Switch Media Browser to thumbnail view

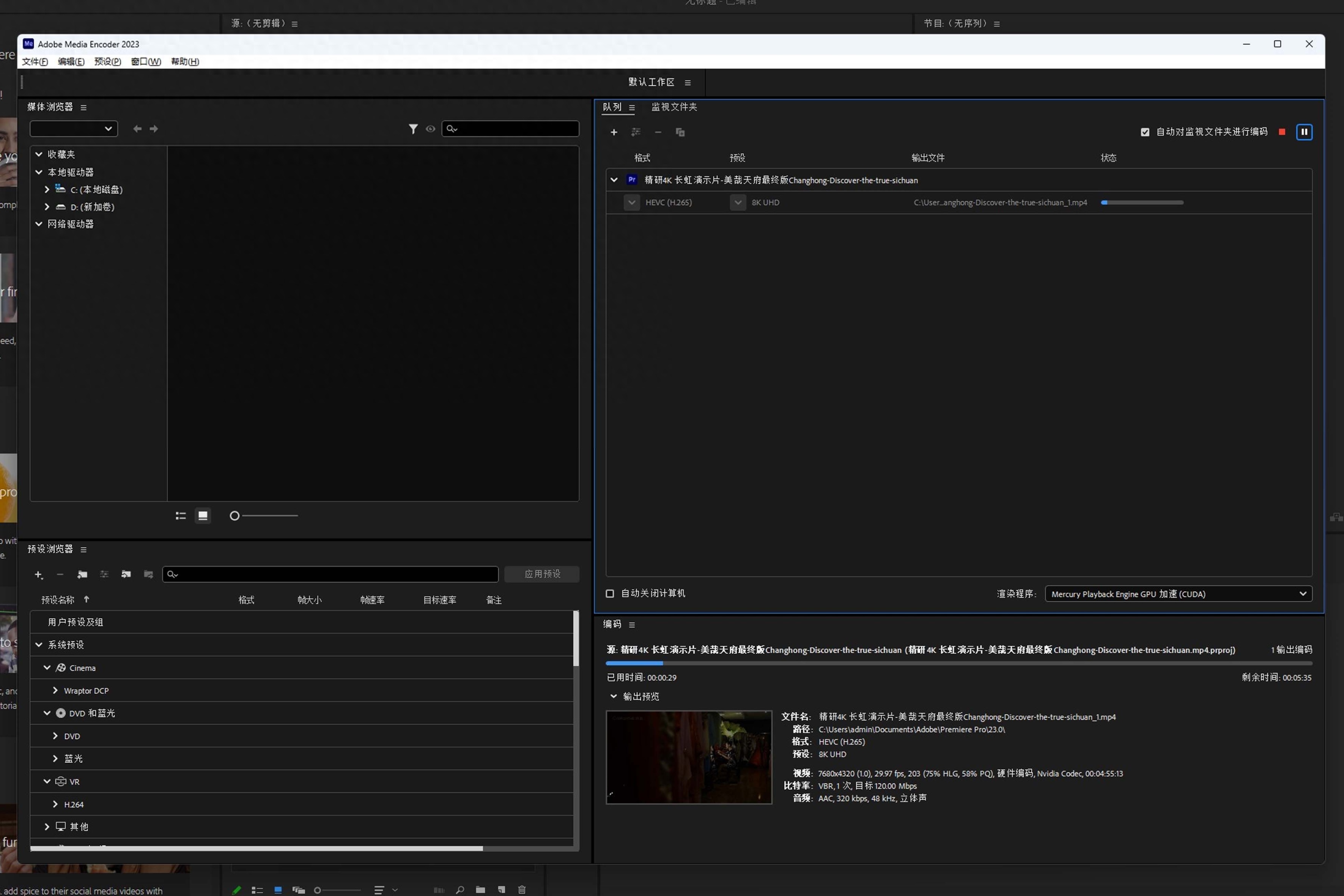click(203, 516)
